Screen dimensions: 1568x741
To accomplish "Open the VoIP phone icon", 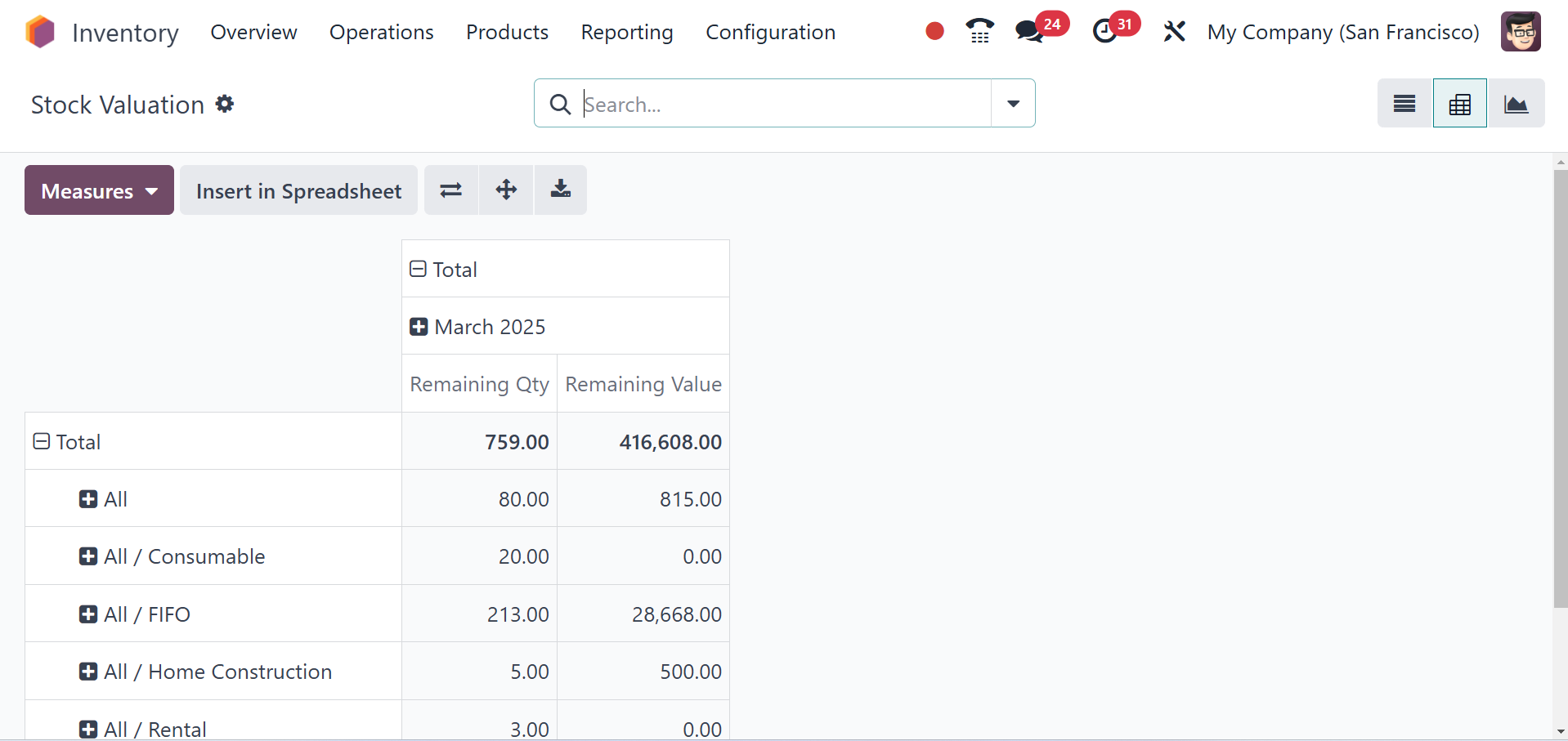I will (x=979, y=31).
